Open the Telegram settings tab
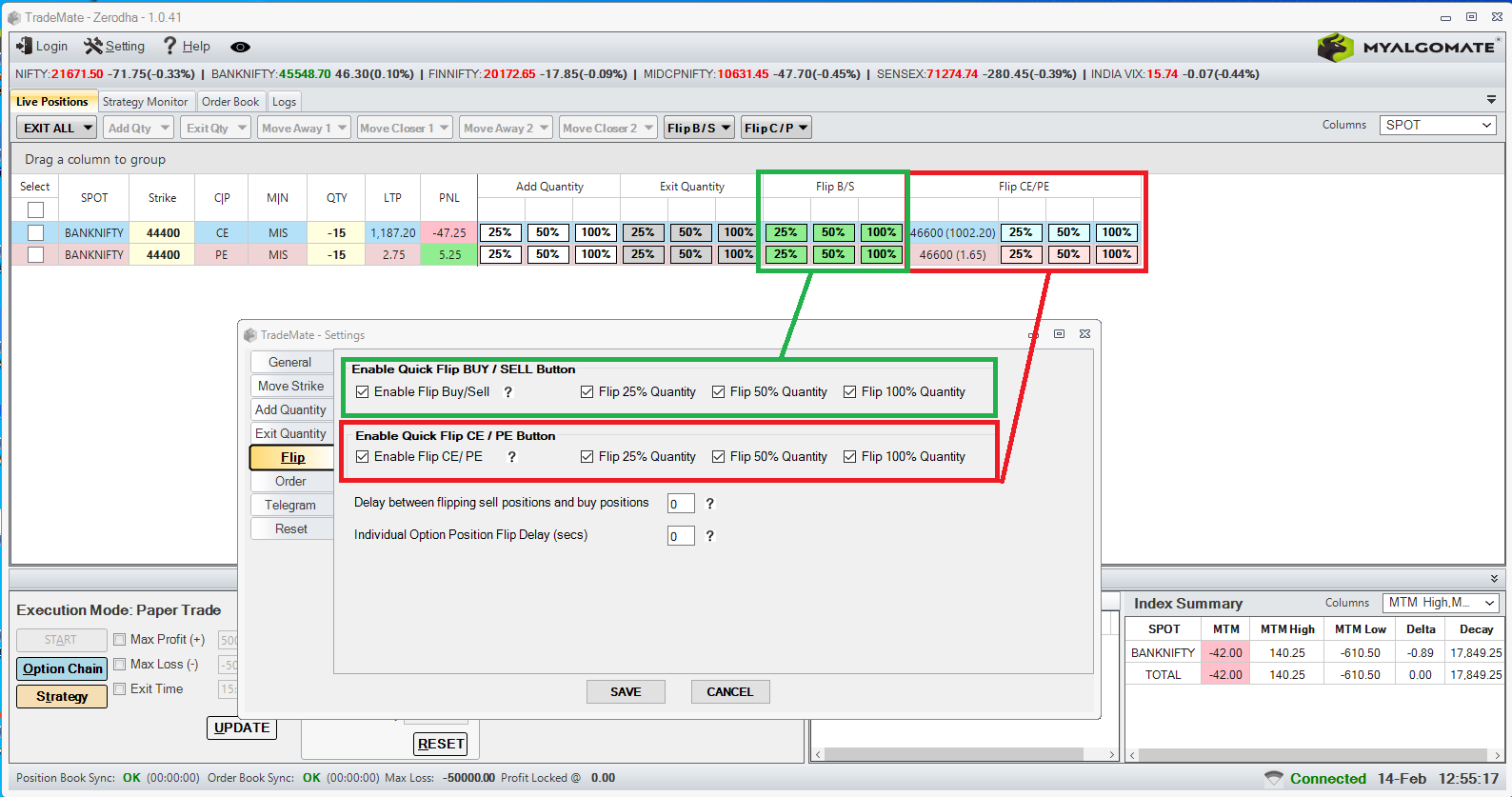1512x797 pixels. (290, 506)
